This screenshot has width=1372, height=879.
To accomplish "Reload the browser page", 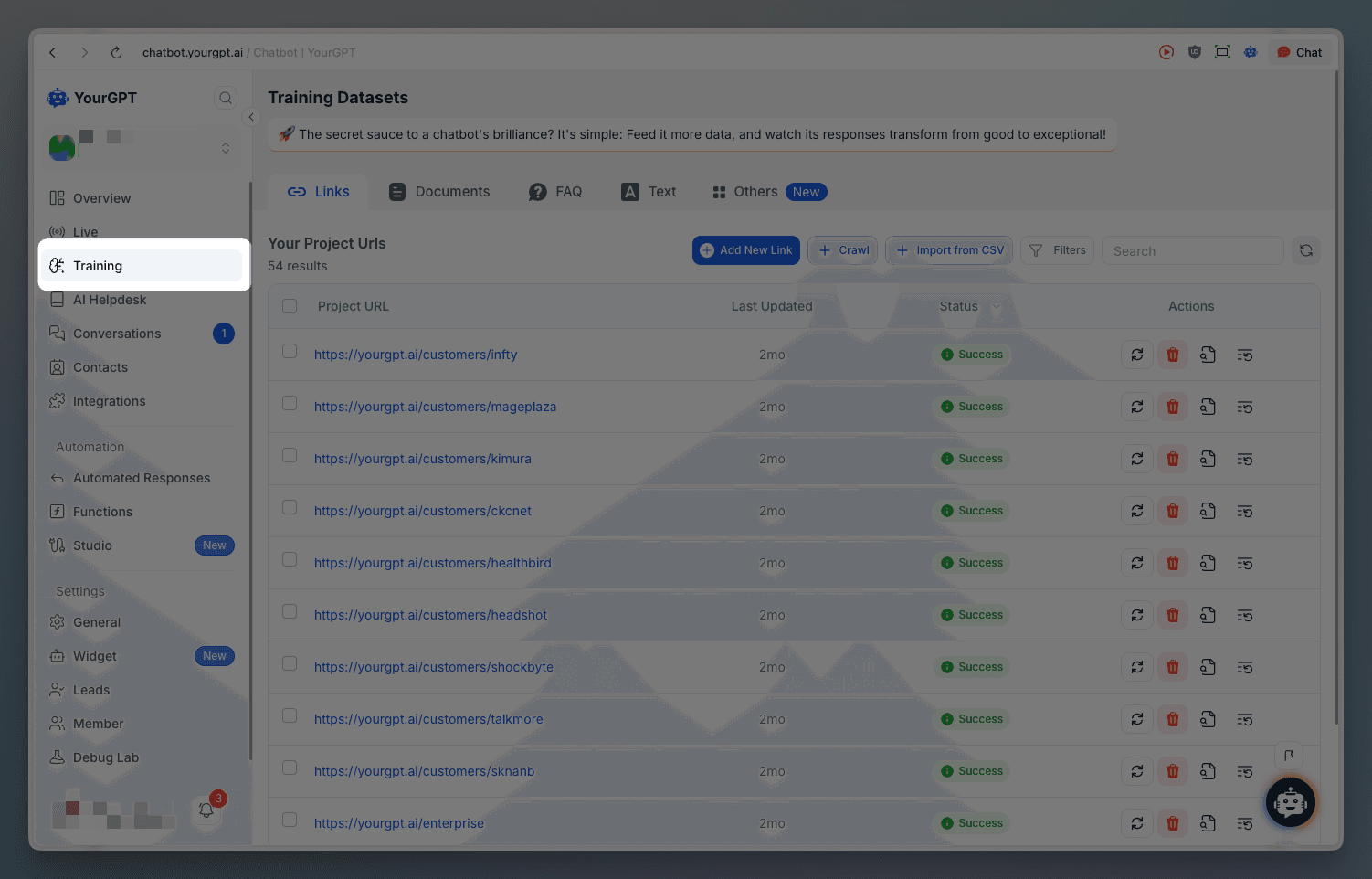I will [x=116, y=53].
